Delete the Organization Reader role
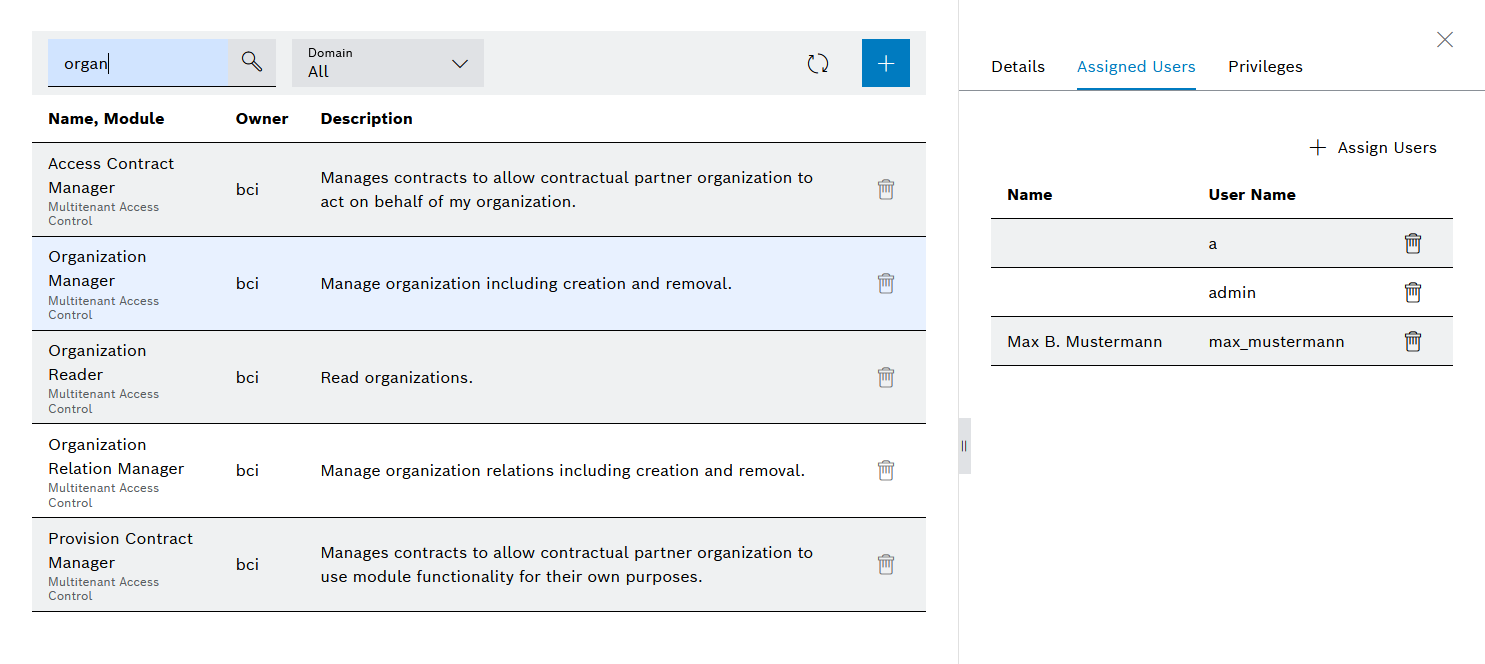Image resolution: width=1485 pixels, height=664 pixels. click(885, 377)
